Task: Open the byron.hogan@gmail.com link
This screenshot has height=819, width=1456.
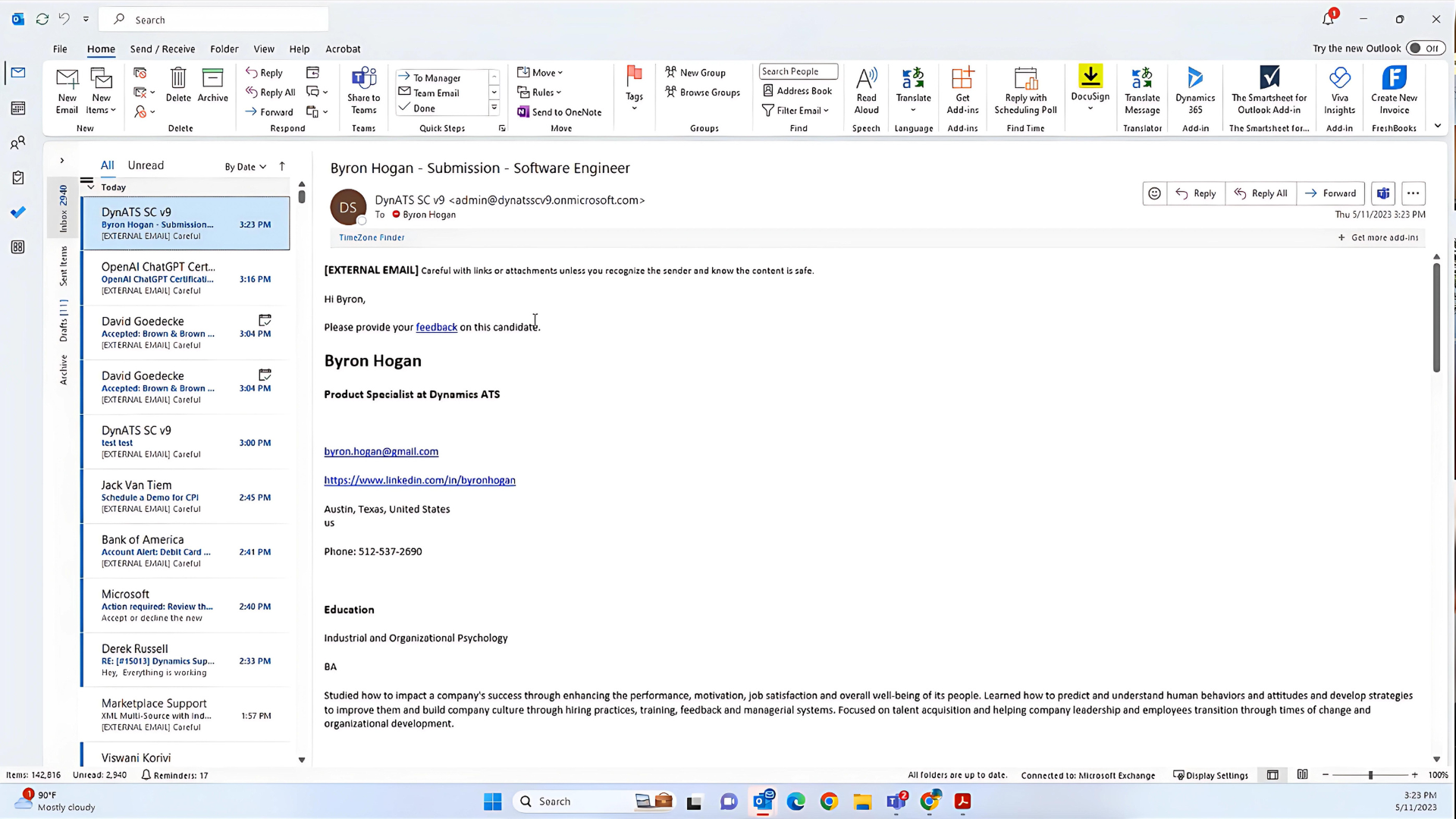Action: [381, 451]
